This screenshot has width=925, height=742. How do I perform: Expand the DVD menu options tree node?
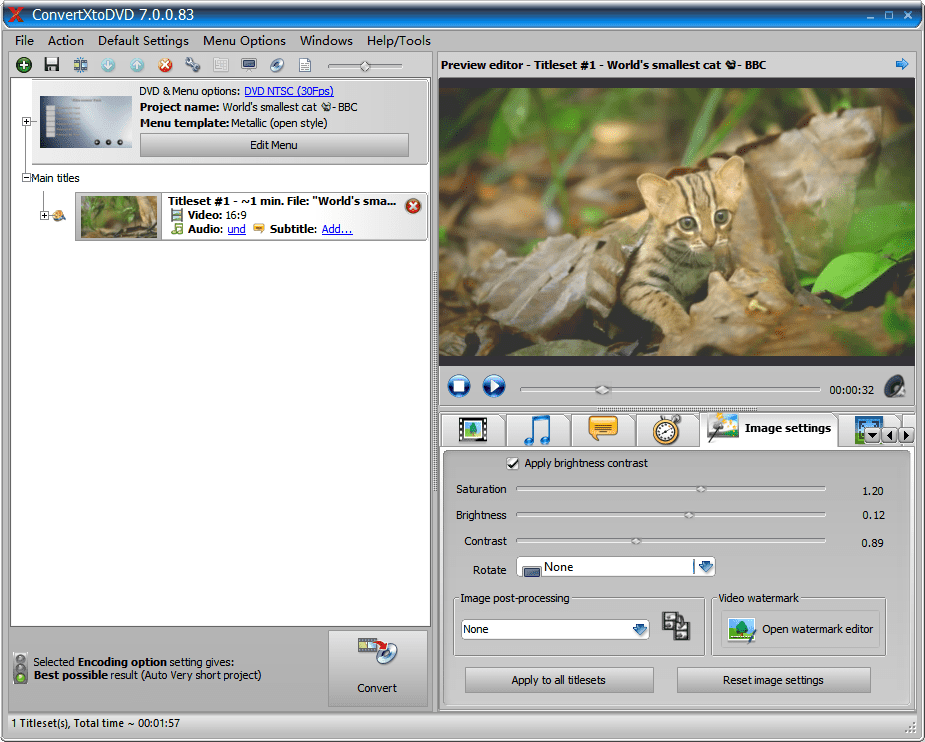(x=26, y=122)
